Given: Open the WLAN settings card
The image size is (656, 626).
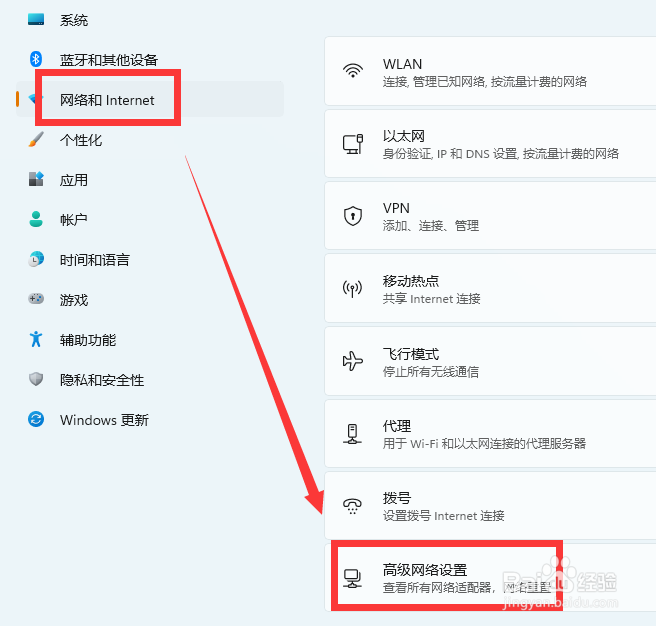Looking at the screenshot, I should [x=490, y=71].
